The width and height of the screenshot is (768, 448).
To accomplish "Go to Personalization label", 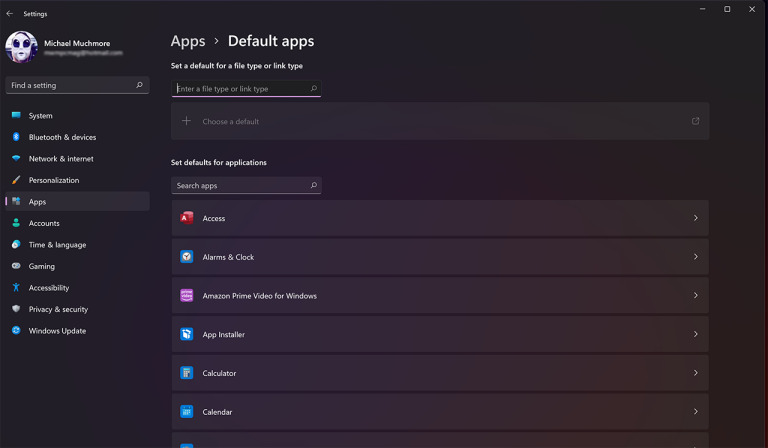I will pyautogui.click(x=54, y=180).
